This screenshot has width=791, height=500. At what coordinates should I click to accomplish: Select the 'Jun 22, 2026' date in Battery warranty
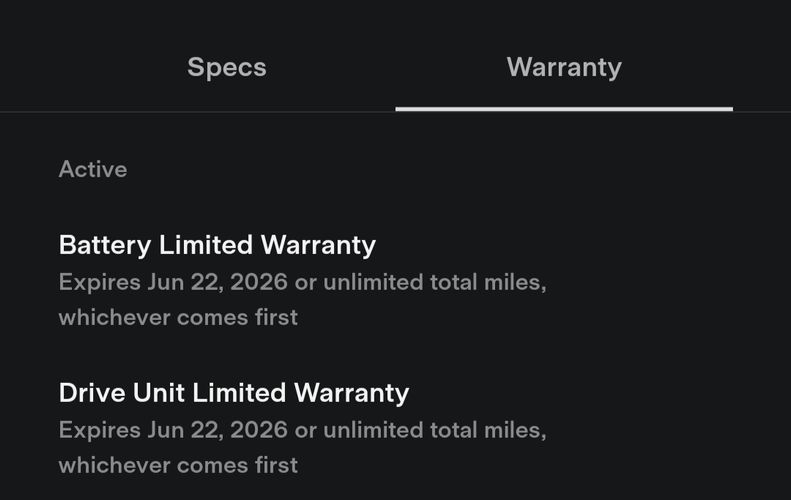coord(217,282)
